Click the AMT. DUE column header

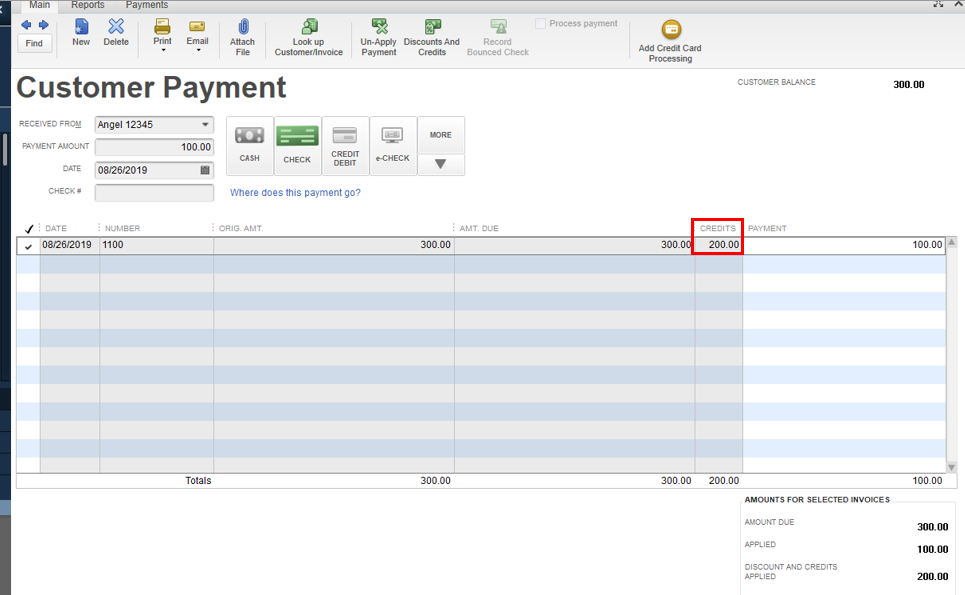pos(479,228)
